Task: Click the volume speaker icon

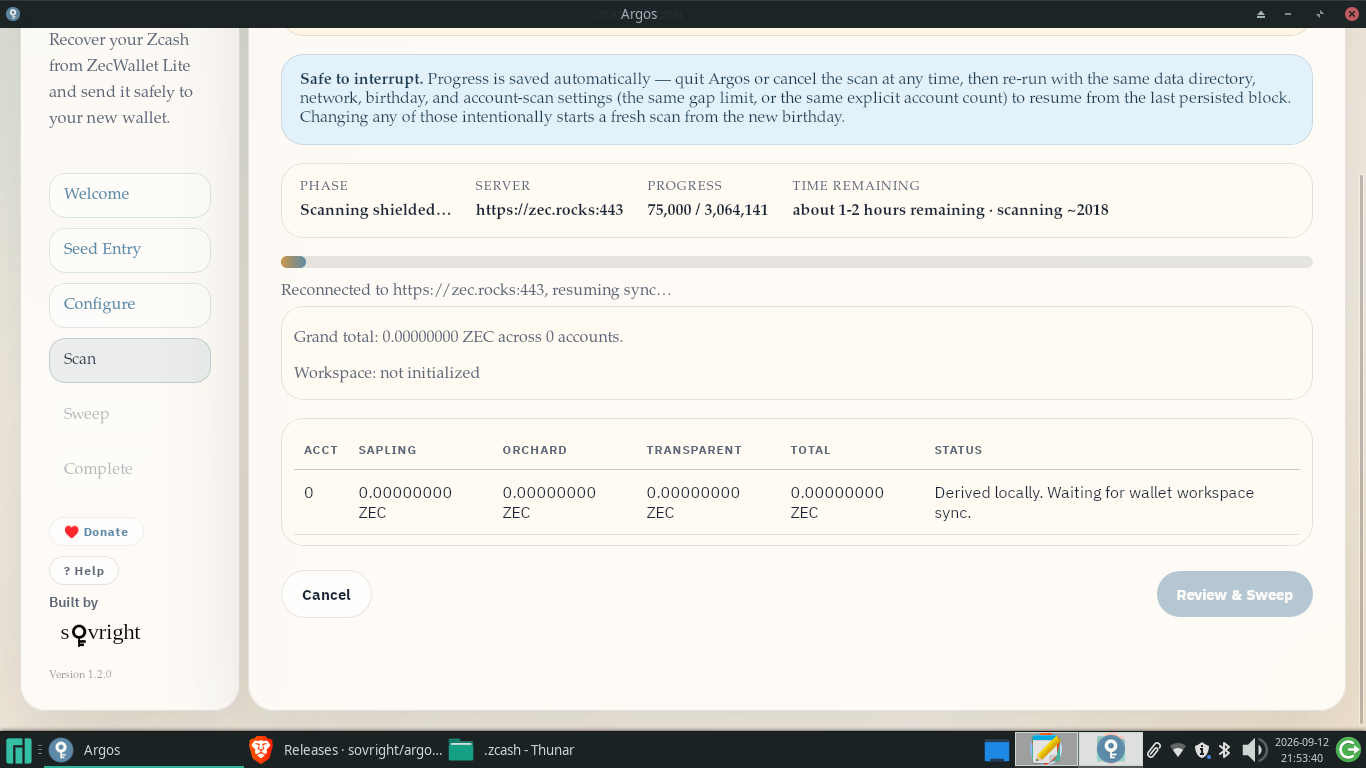Action: click(1254, 750)
